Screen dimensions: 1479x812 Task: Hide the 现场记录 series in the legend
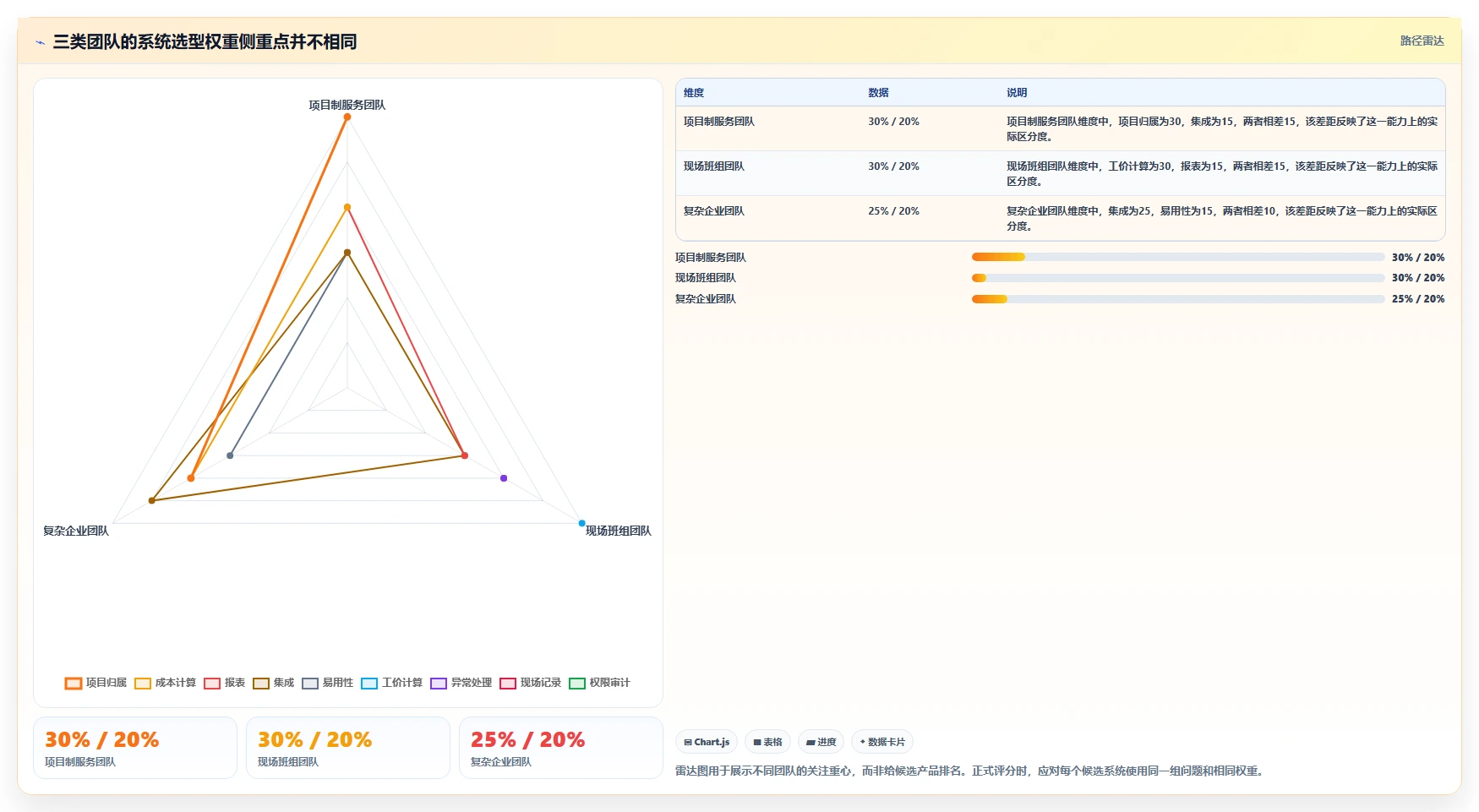530,683
